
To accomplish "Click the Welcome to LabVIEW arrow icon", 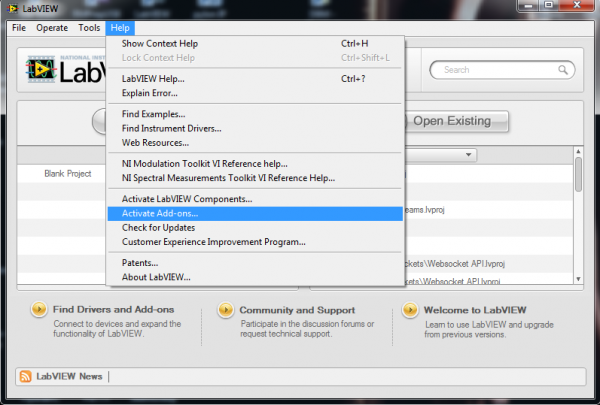I will pos(409,310).
